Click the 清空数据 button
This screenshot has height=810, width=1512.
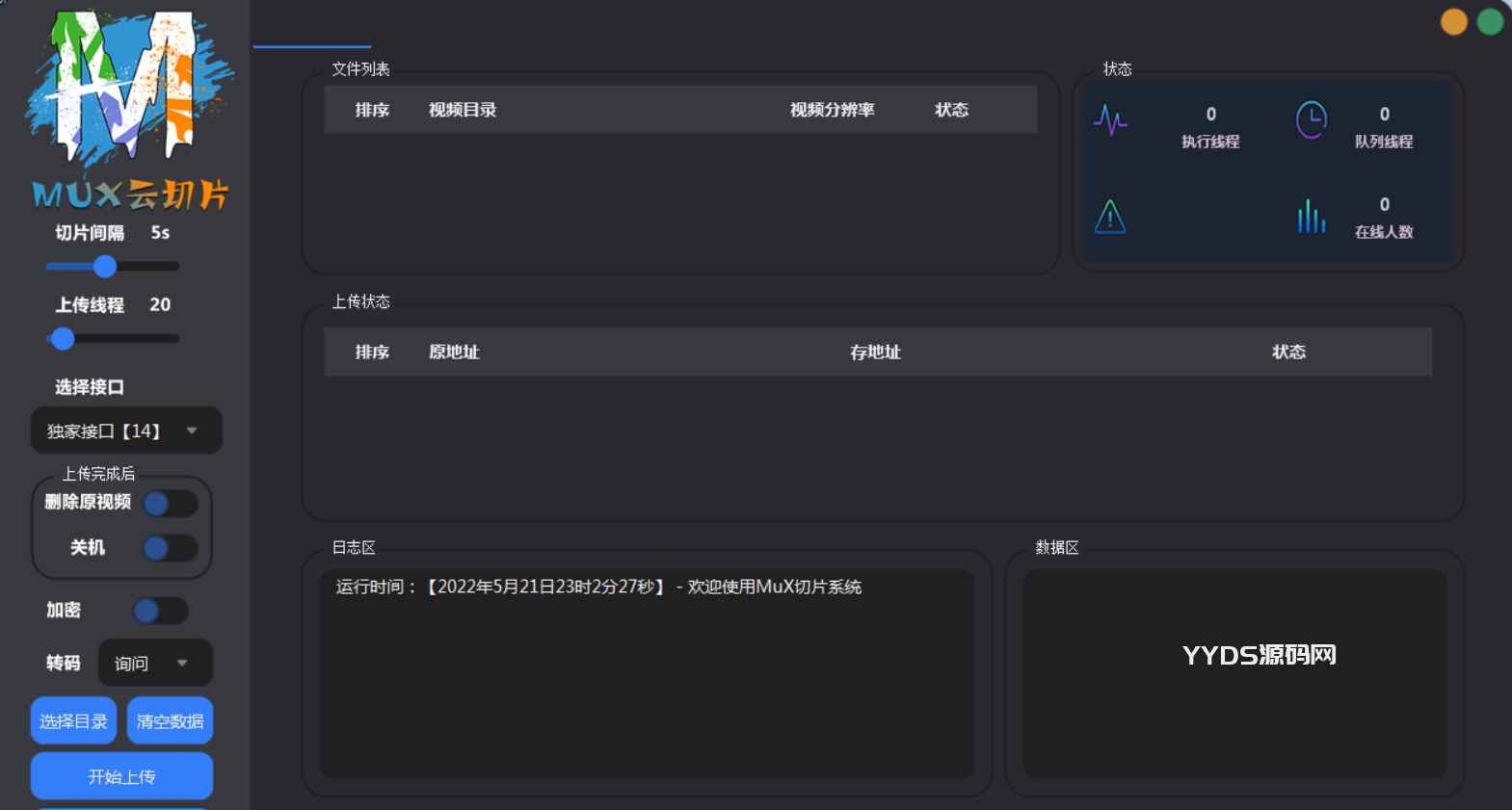click(x=170, y=721)
